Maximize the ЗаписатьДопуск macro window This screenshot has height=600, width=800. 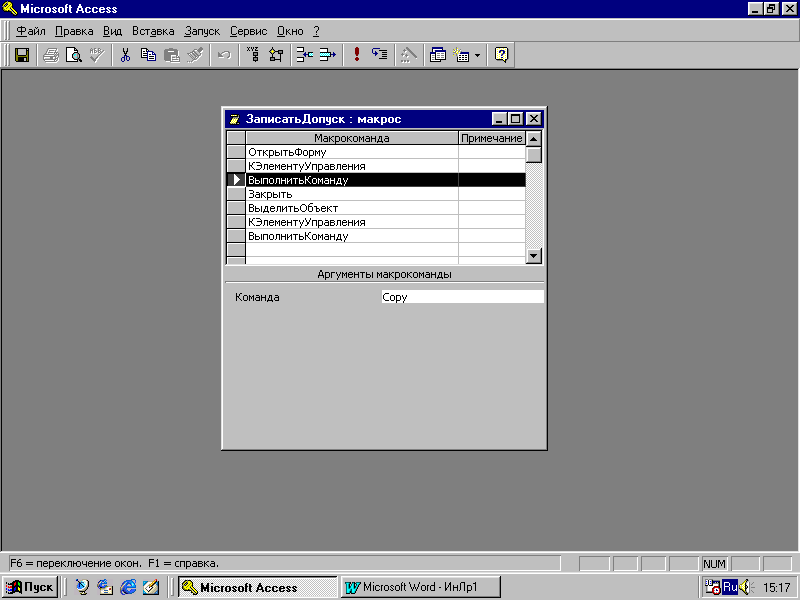(x=516, y=119)
